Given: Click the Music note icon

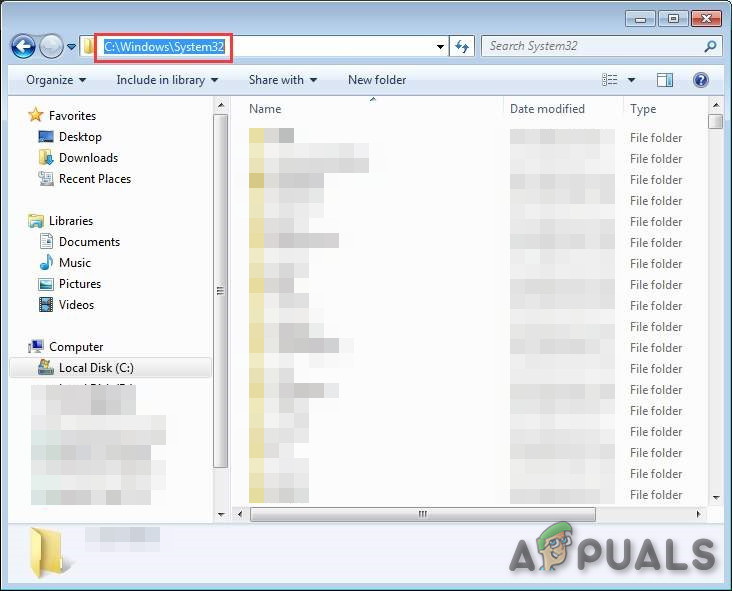Looking at the screenshot, I should 46,262.
